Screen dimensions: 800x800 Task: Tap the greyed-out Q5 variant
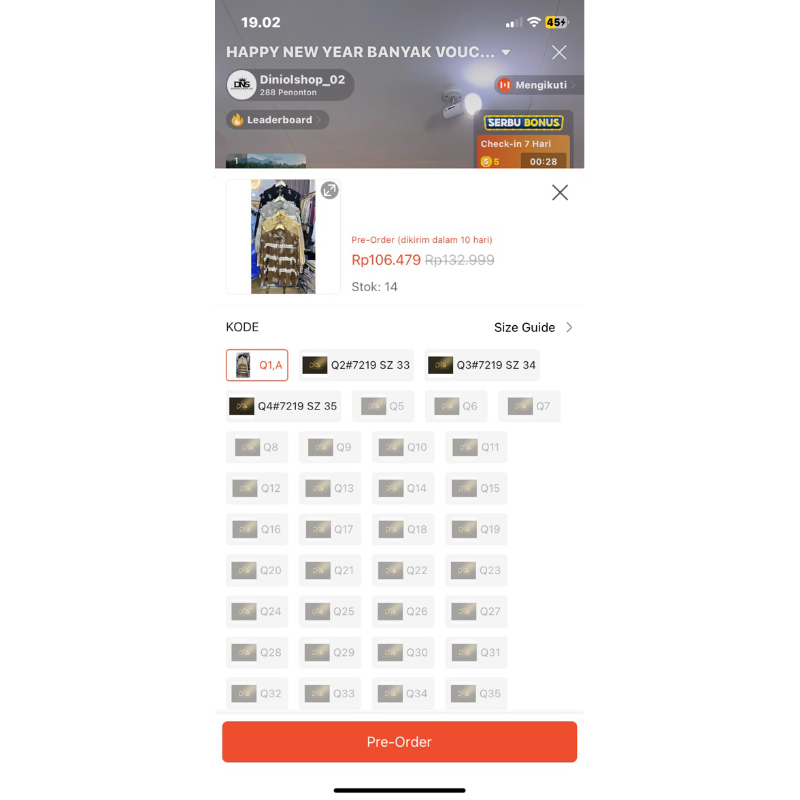click(383, 406)
